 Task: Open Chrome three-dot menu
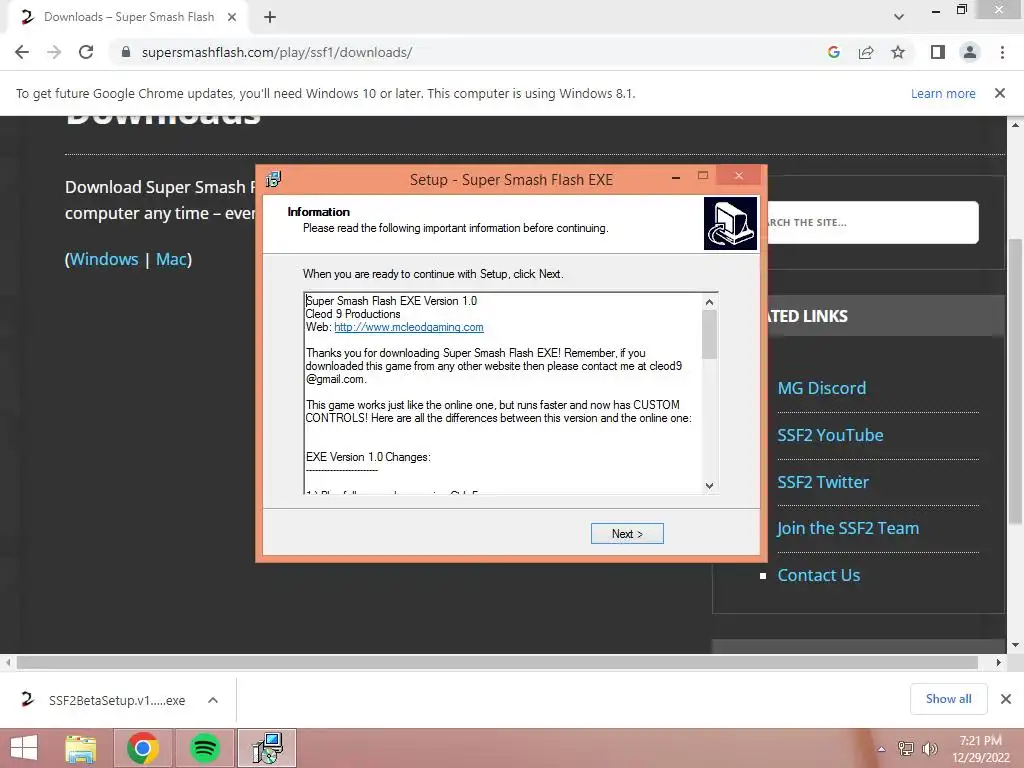click(x=1002, y=52)
